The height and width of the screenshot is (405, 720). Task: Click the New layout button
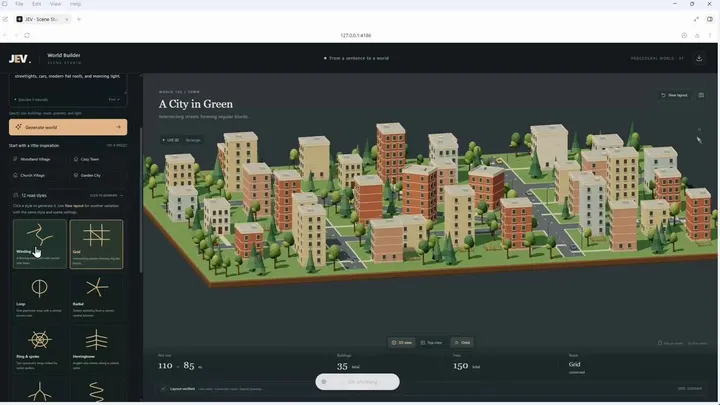[x=674, y=95]
